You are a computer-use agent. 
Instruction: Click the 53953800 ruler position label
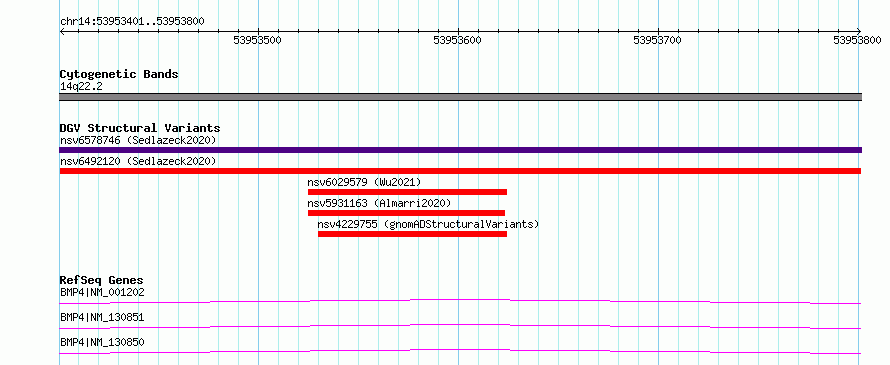pyautogui.click(x=857, y=40)
